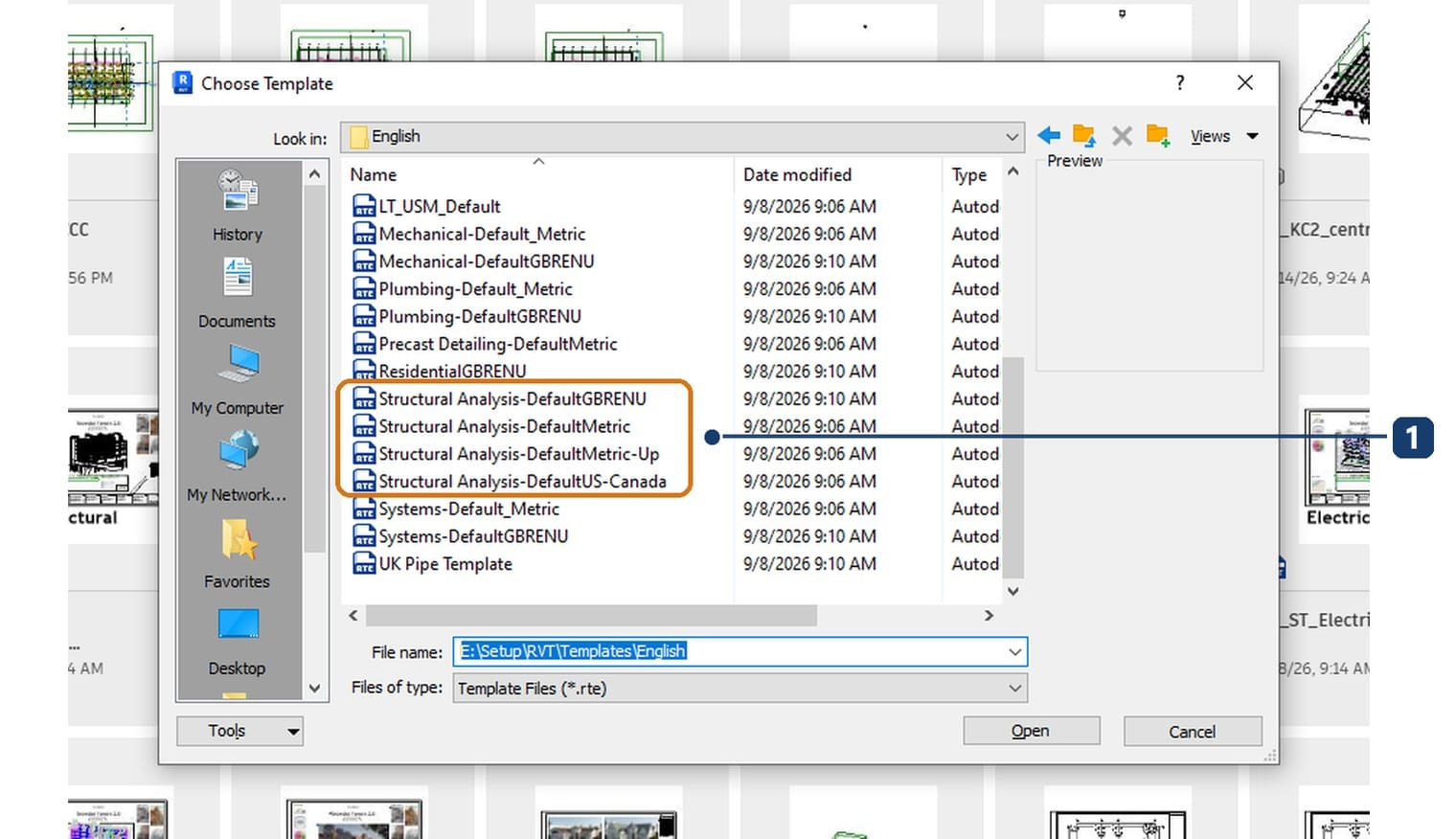Select Mechanical-DefaultGBRENU template
The image size is (1456, 839).
coord(487,261)
